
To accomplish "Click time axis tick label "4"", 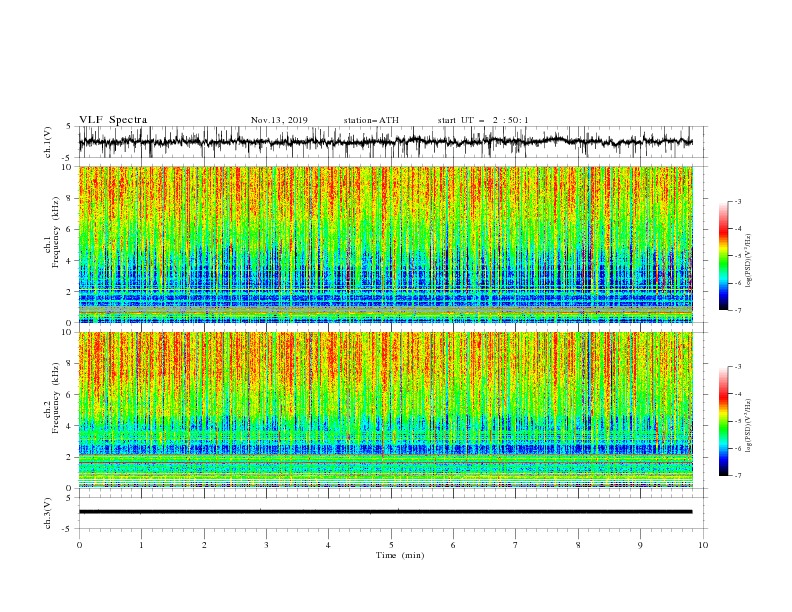I will point(328,545).
